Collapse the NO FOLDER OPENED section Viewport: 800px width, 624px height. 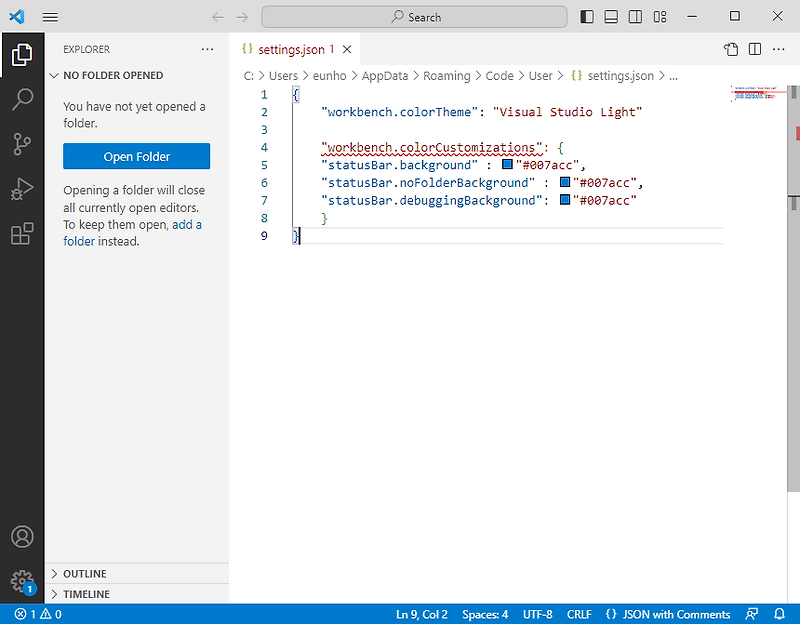pyautogui.click(x=110, y=75)
